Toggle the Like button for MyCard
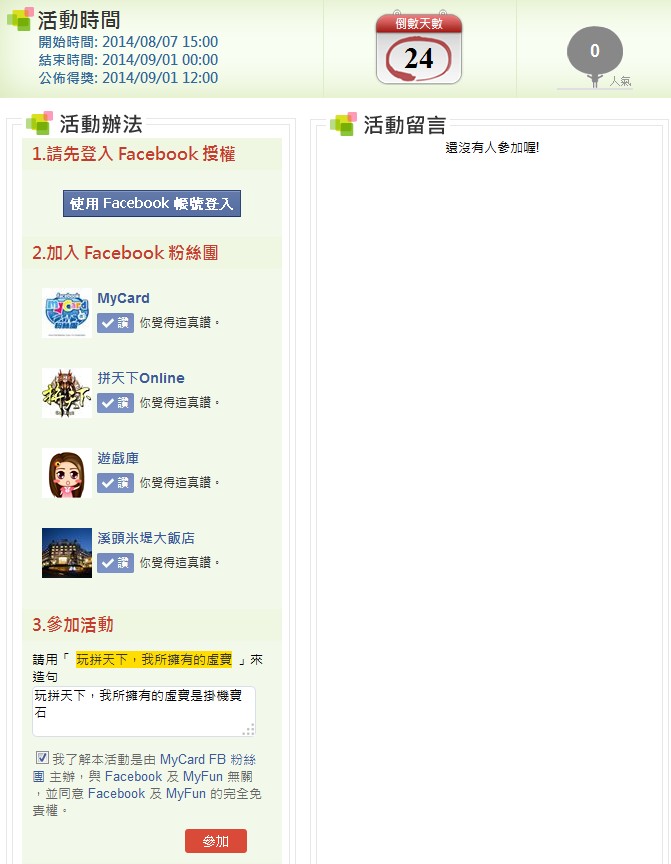 (115, 323)
